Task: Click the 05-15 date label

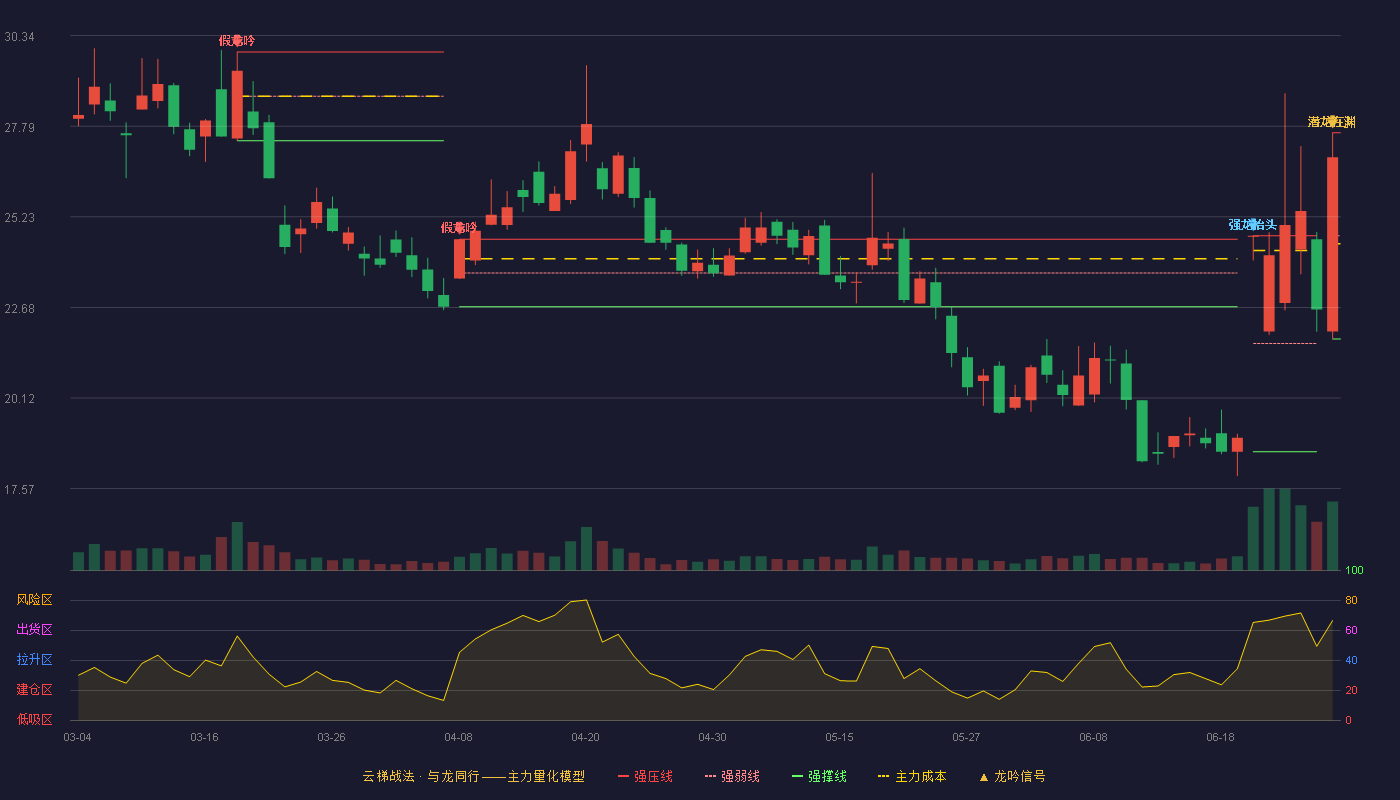Action: (x=839, y=737)
